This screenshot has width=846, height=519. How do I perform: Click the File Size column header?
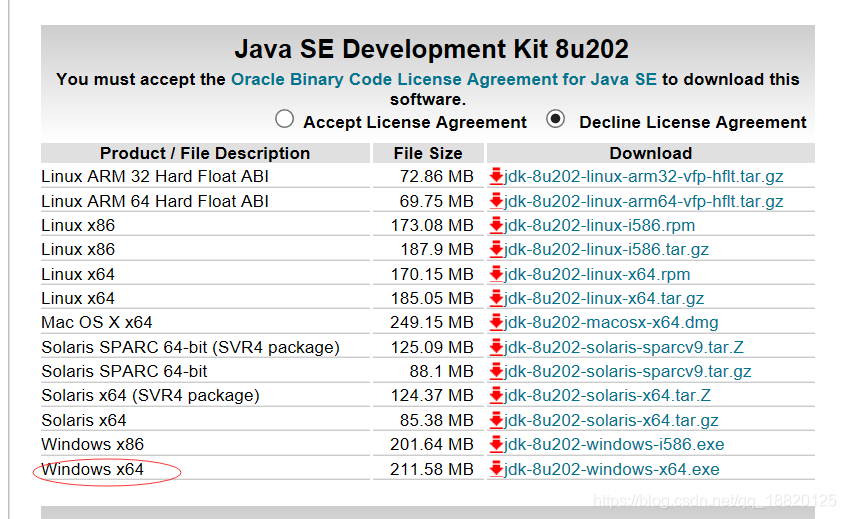[x=428, y=153]
